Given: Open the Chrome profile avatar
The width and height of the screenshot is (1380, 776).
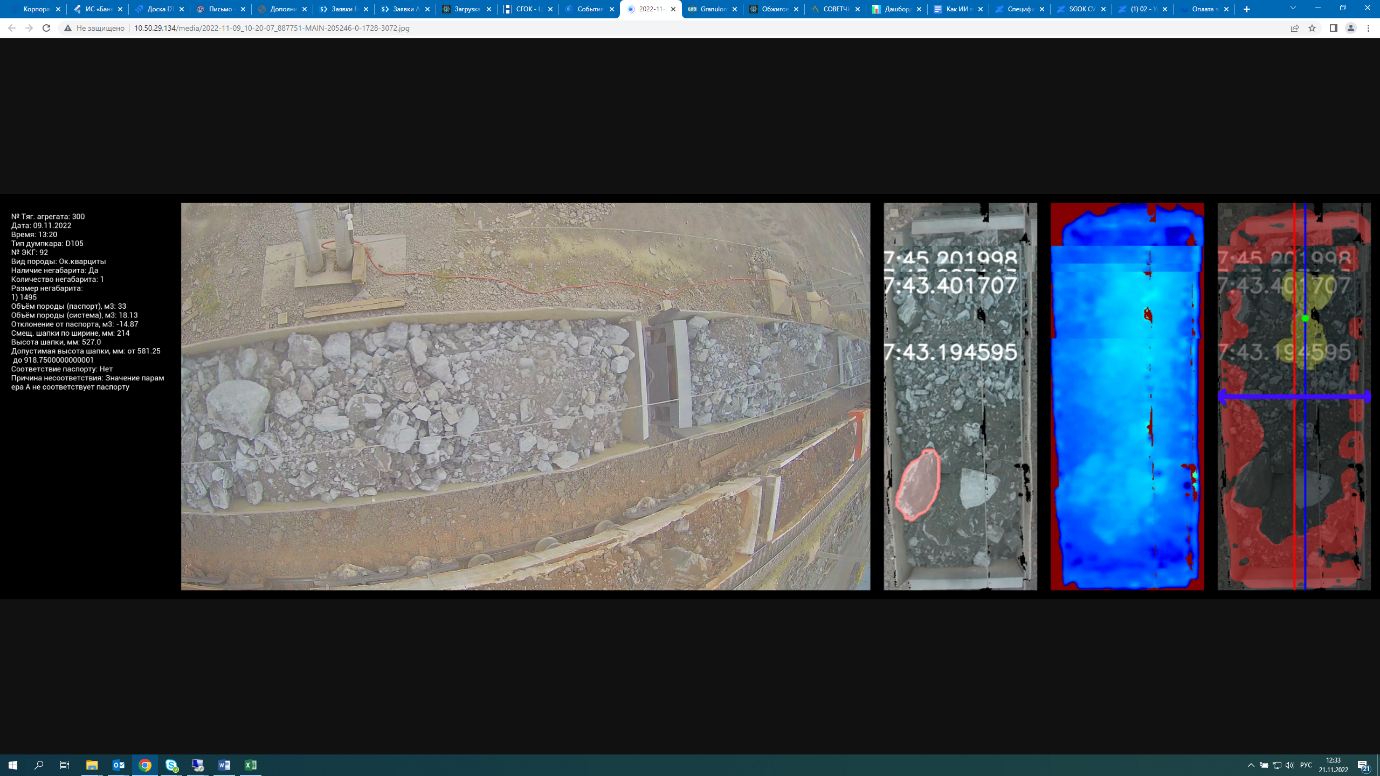Looking at the screenshot, I should tap(1350, 28).
